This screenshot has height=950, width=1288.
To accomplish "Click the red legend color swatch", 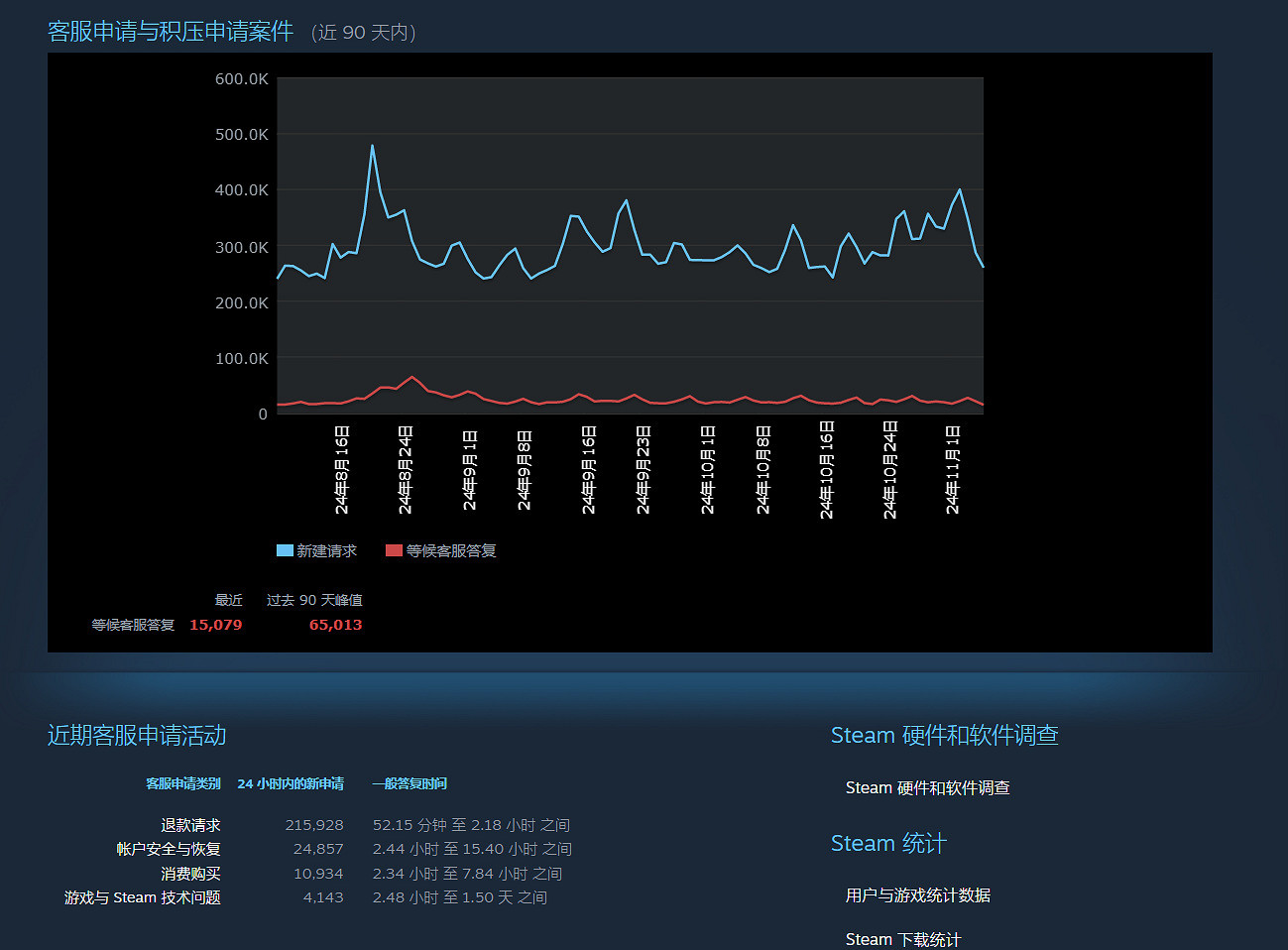I will tap(394, 549).
